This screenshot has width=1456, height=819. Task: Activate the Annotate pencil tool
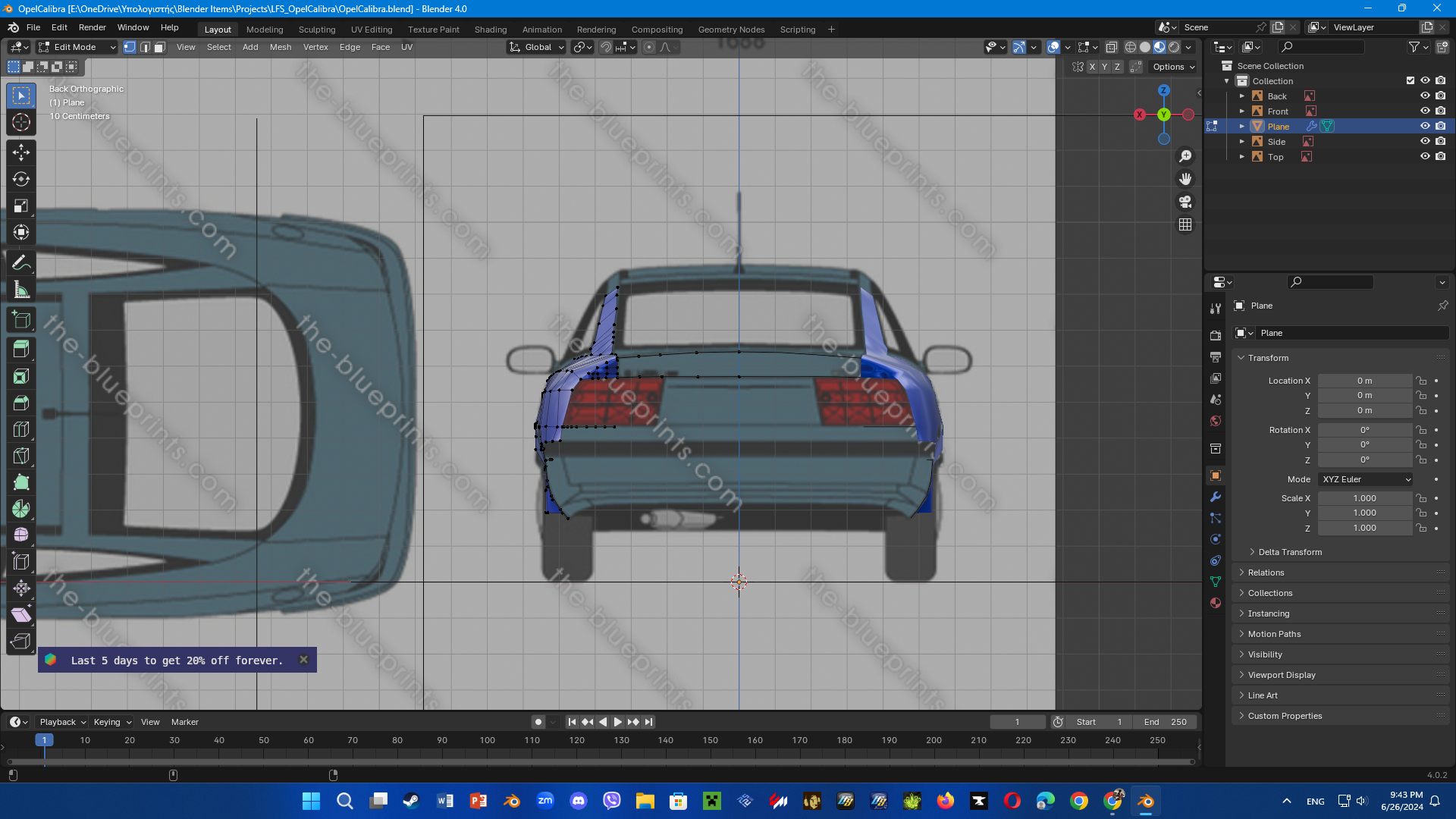(20, 263)
